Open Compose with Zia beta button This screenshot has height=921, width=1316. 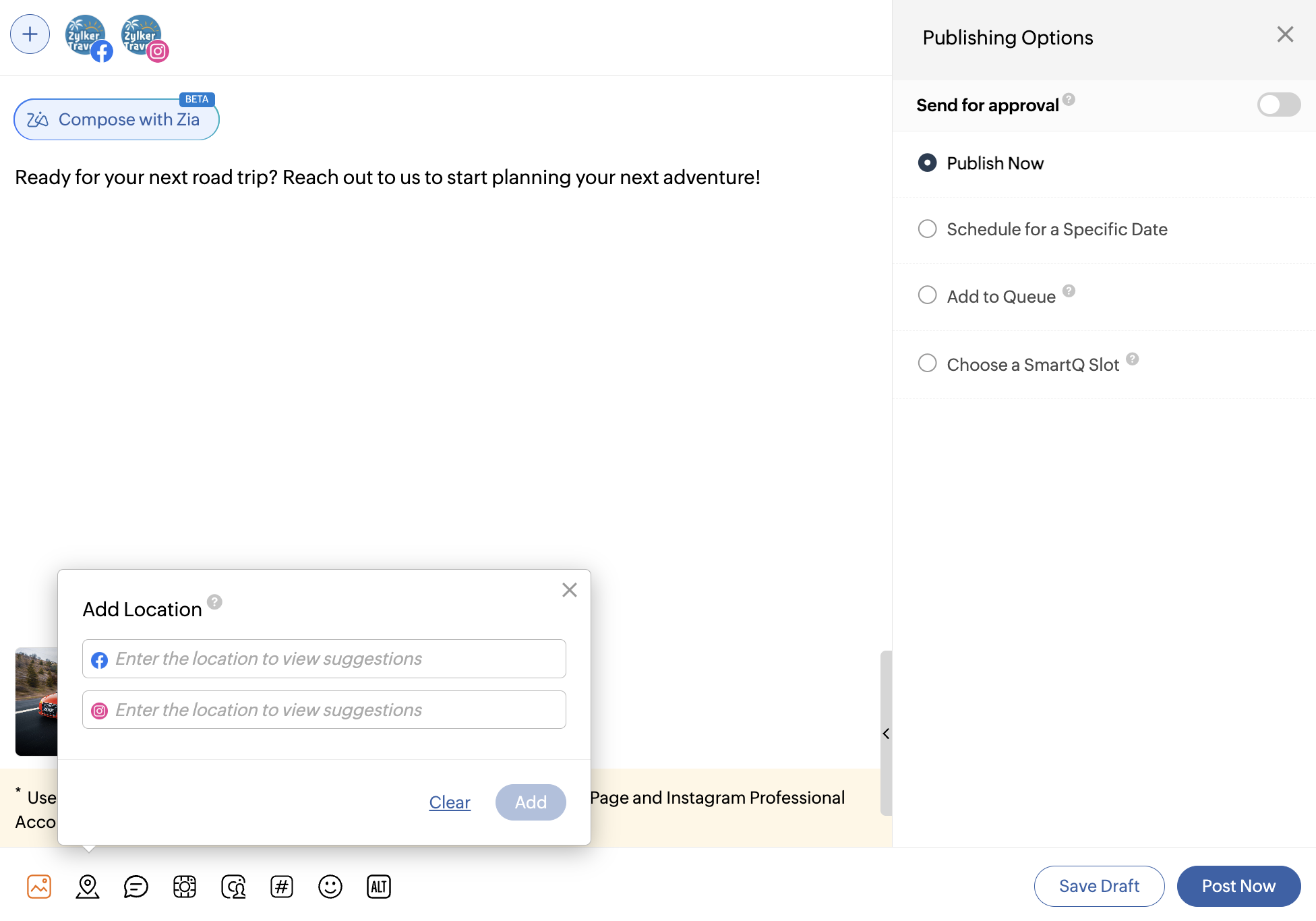116,119
